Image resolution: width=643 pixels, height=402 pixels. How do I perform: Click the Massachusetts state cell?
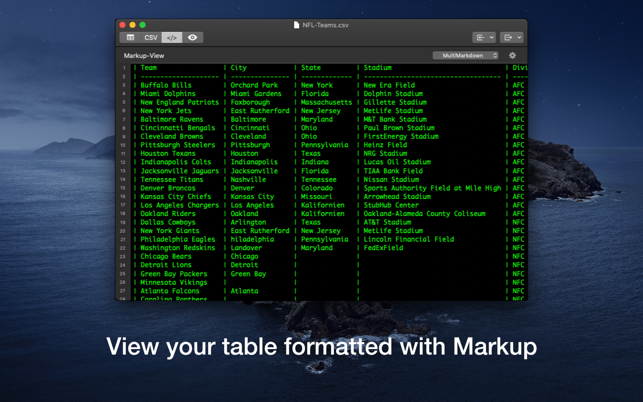coord(326,102)
